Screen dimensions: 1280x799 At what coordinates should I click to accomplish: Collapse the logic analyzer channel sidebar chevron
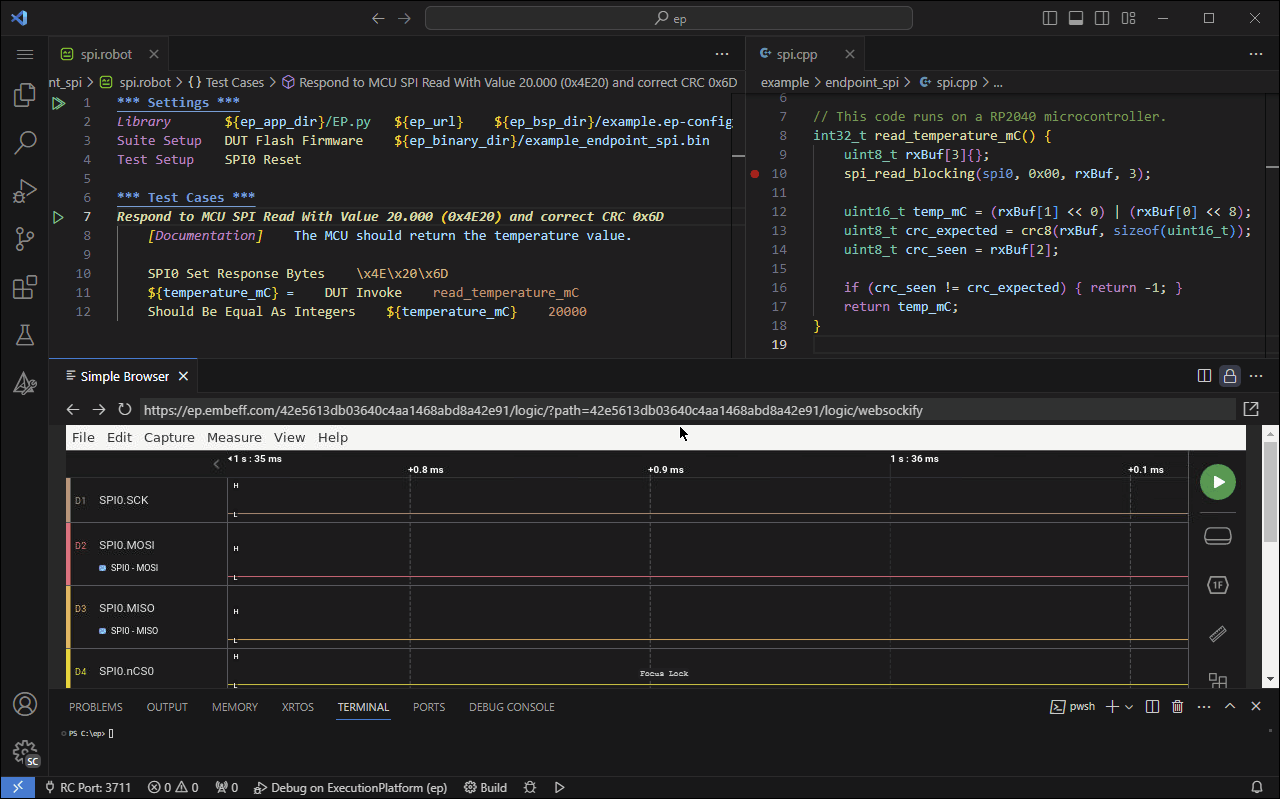217,464
